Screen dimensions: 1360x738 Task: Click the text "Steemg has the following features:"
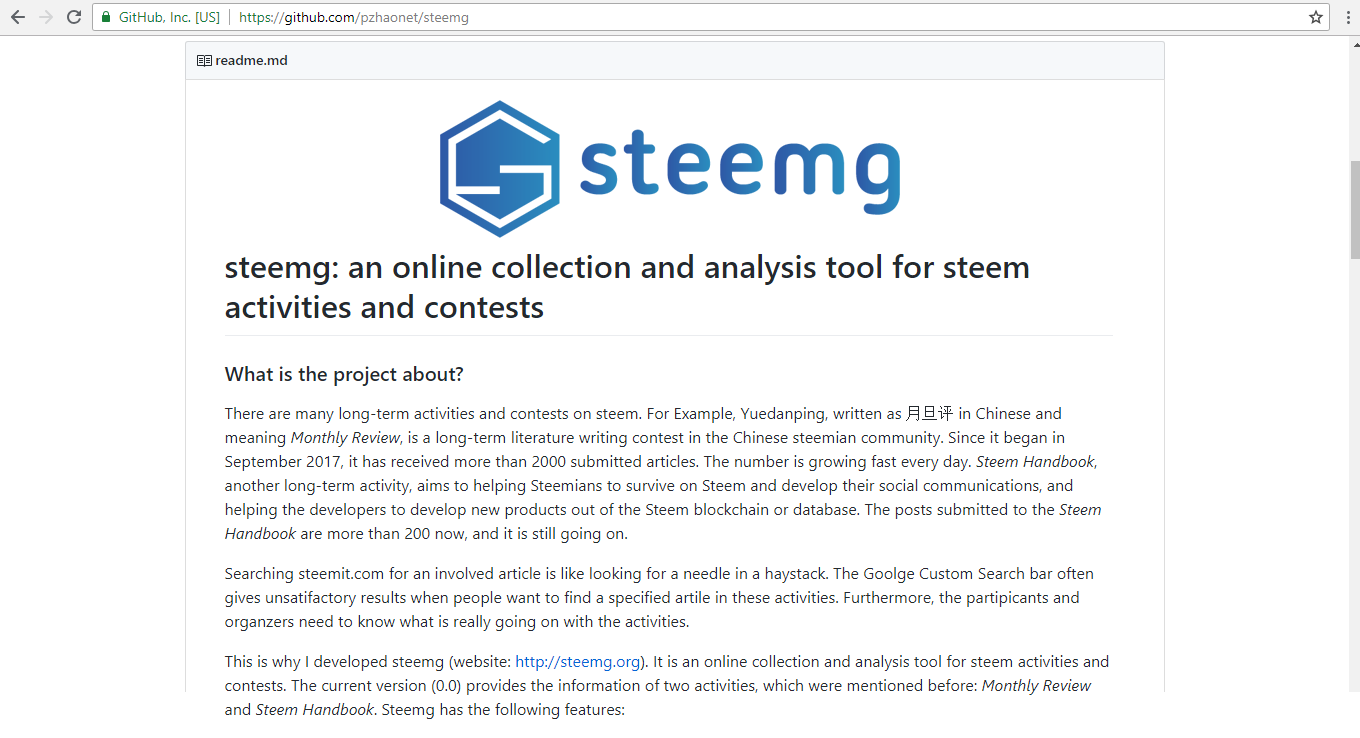coord(503,710)
